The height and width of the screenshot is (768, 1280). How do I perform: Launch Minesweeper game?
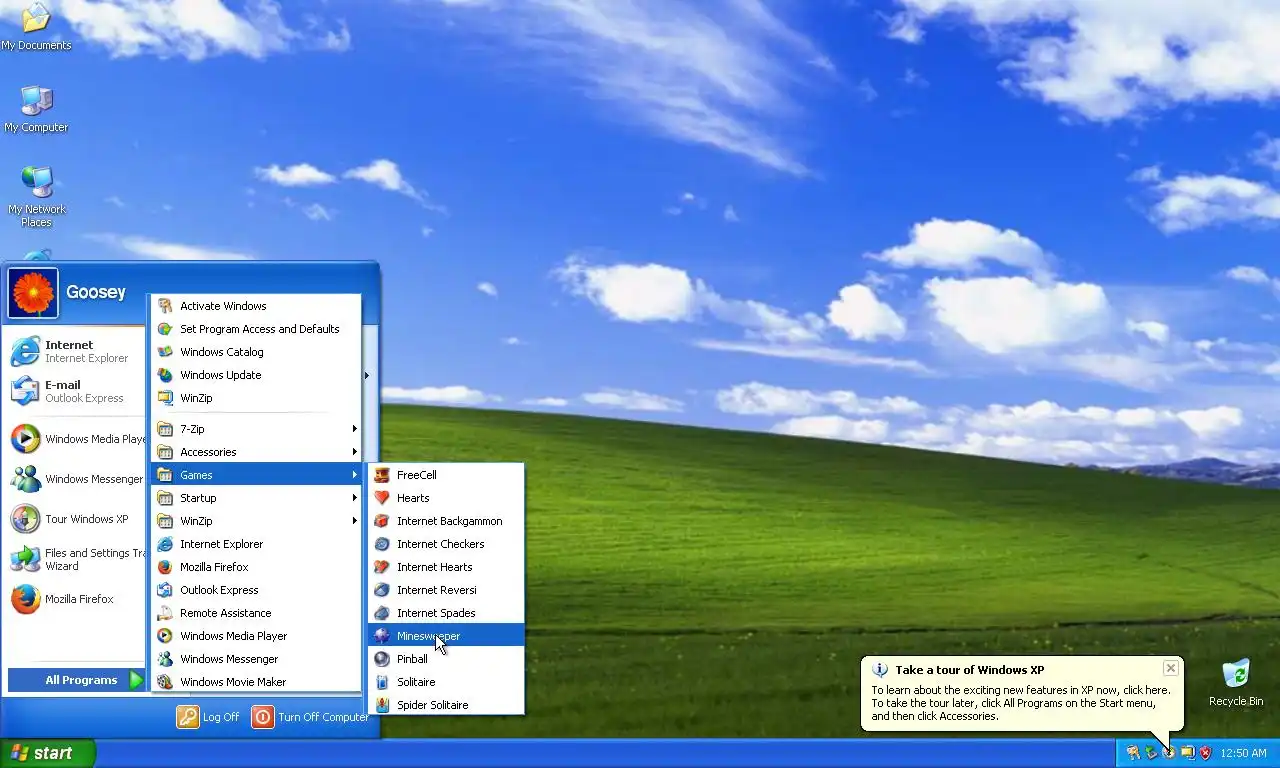click(x=446, y=636)
